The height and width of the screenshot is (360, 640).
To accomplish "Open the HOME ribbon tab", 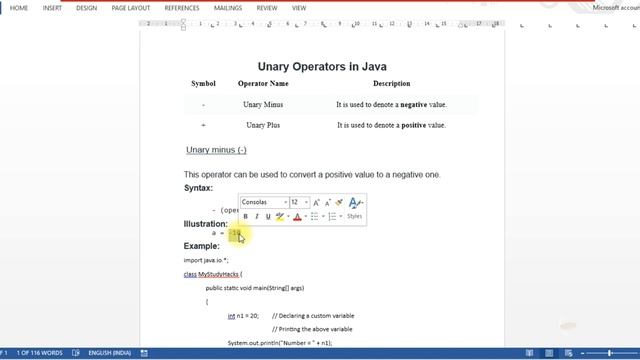I will pyautogui.click(x=19, y=8).
